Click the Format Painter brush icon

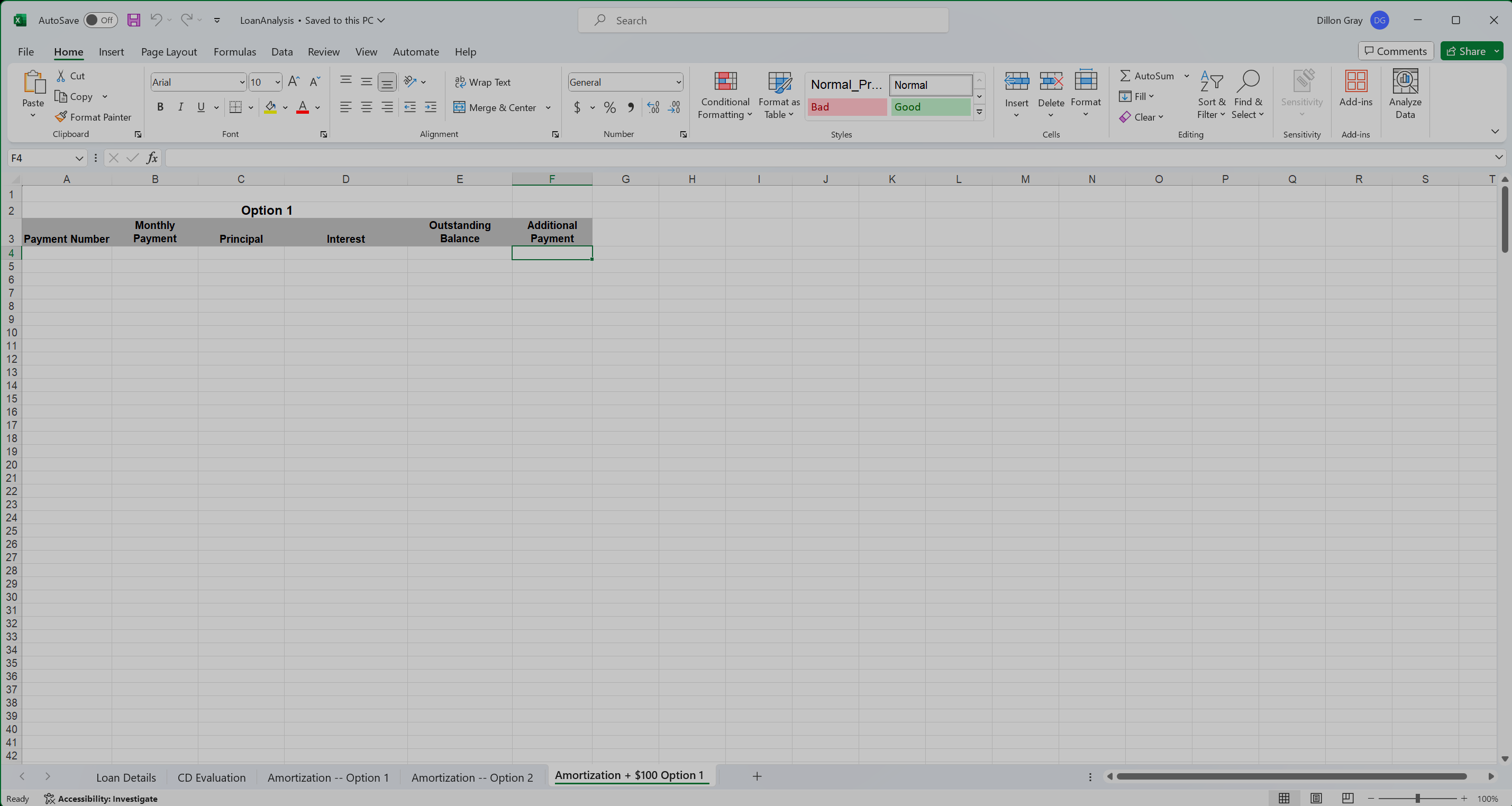60,117
